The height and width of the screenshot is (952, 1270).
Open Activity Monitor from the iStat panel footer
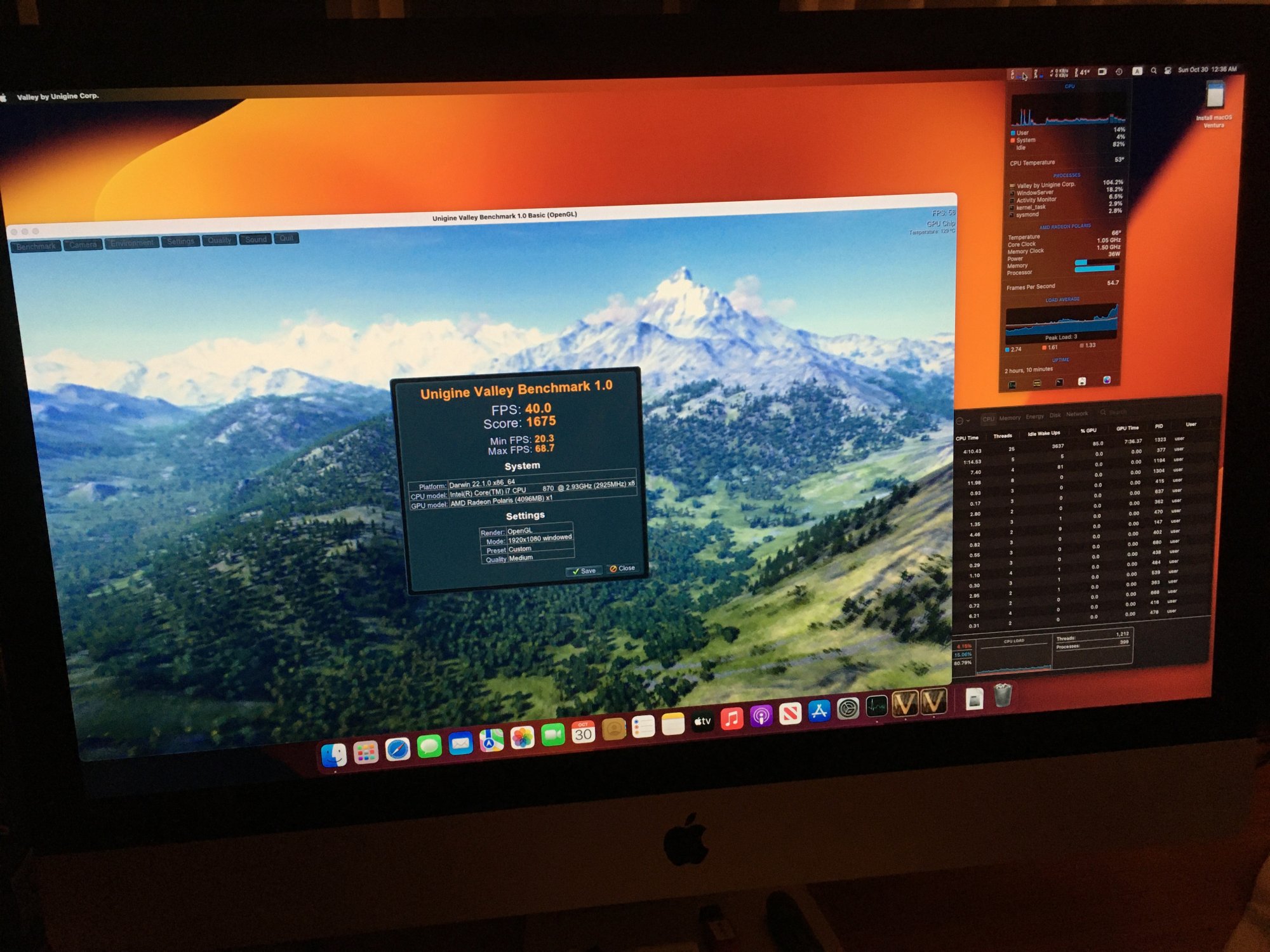[x=1012, y=384]
